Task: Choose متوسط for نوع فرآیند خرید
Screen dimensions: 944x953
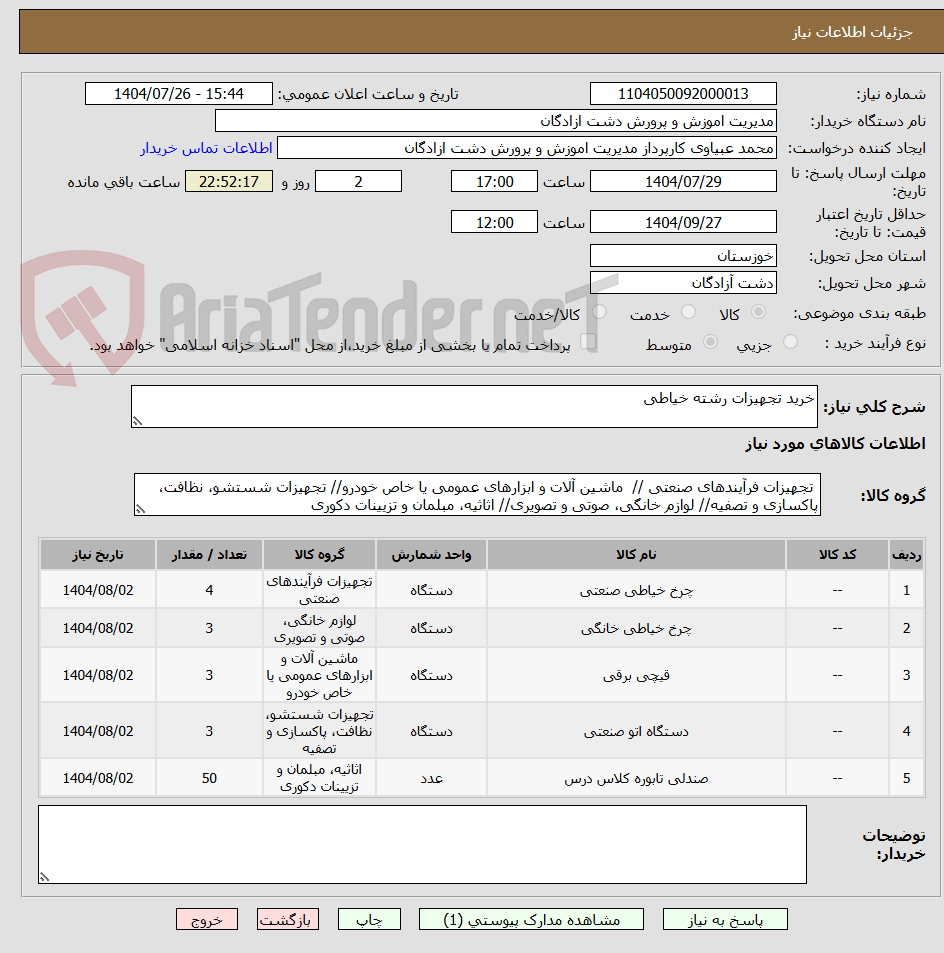Action: pyautogui.click(x=710, y=340)
